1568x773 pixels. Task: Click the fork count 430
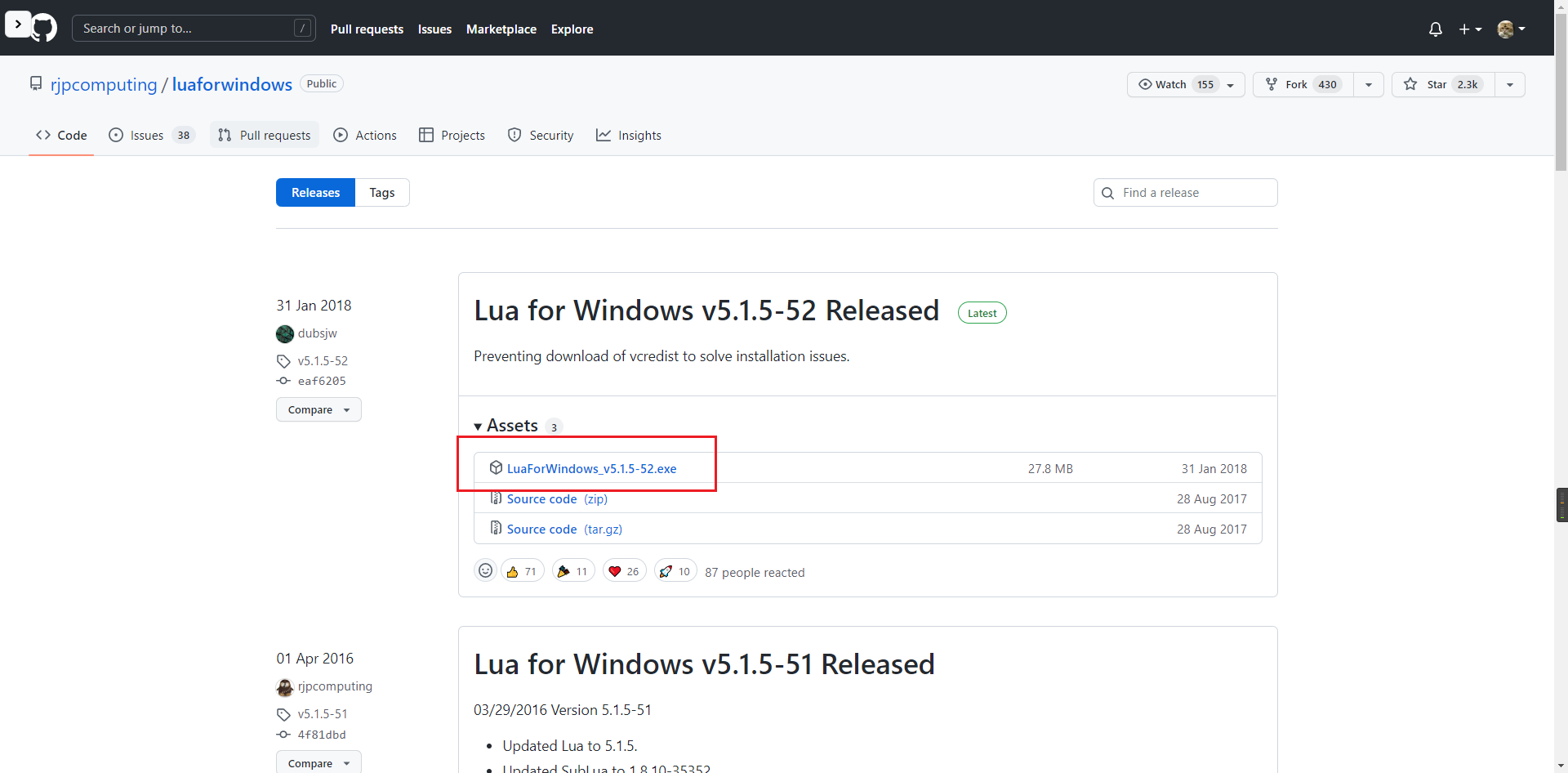click(1327, 84)
